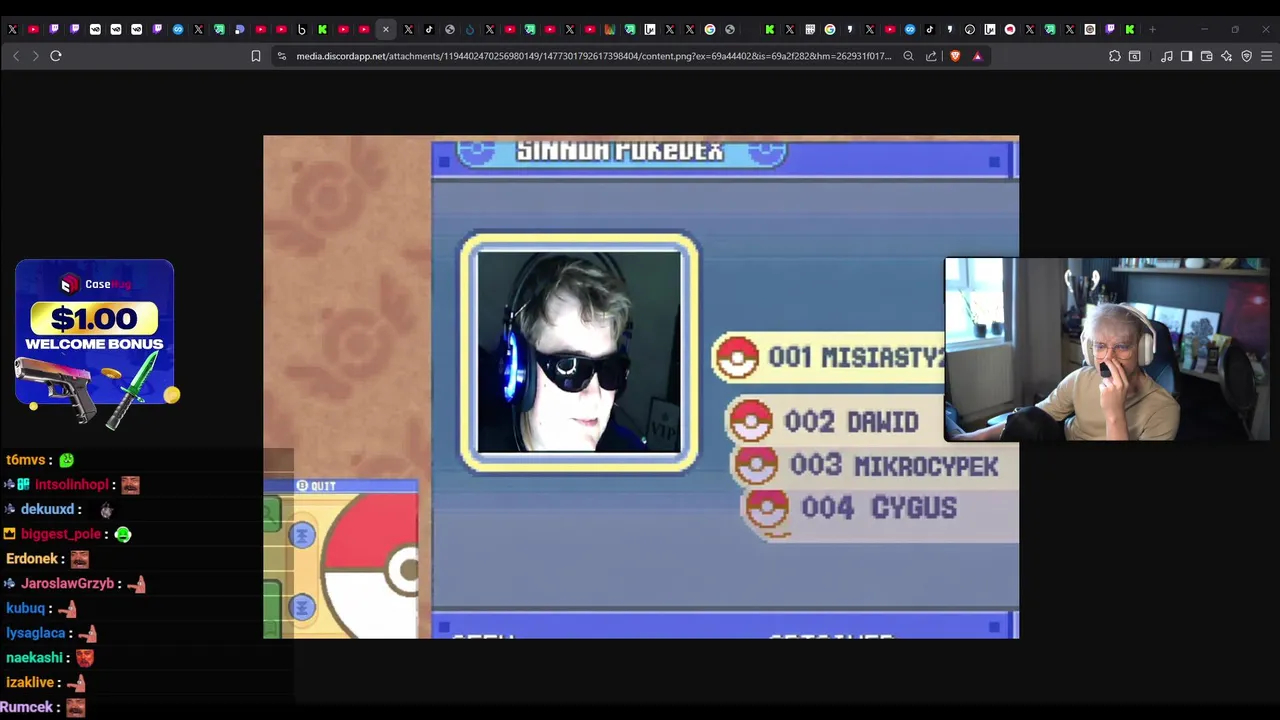The image size is (1280, 720).
Task: Click chat username 't6mvs'
Action: tap(26, 460)
